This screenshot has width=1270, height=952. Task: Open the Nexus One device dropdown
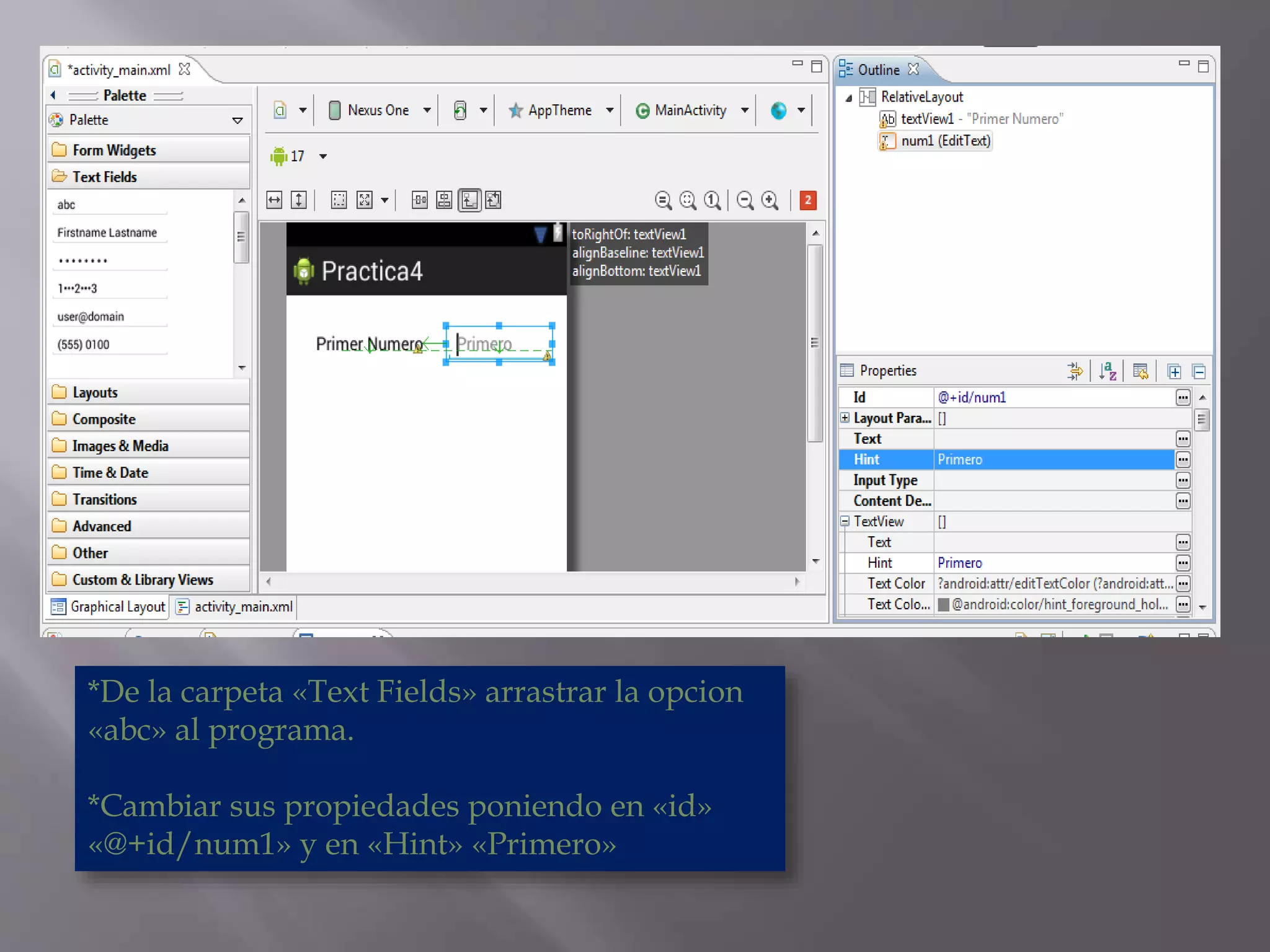coord(427,110)
